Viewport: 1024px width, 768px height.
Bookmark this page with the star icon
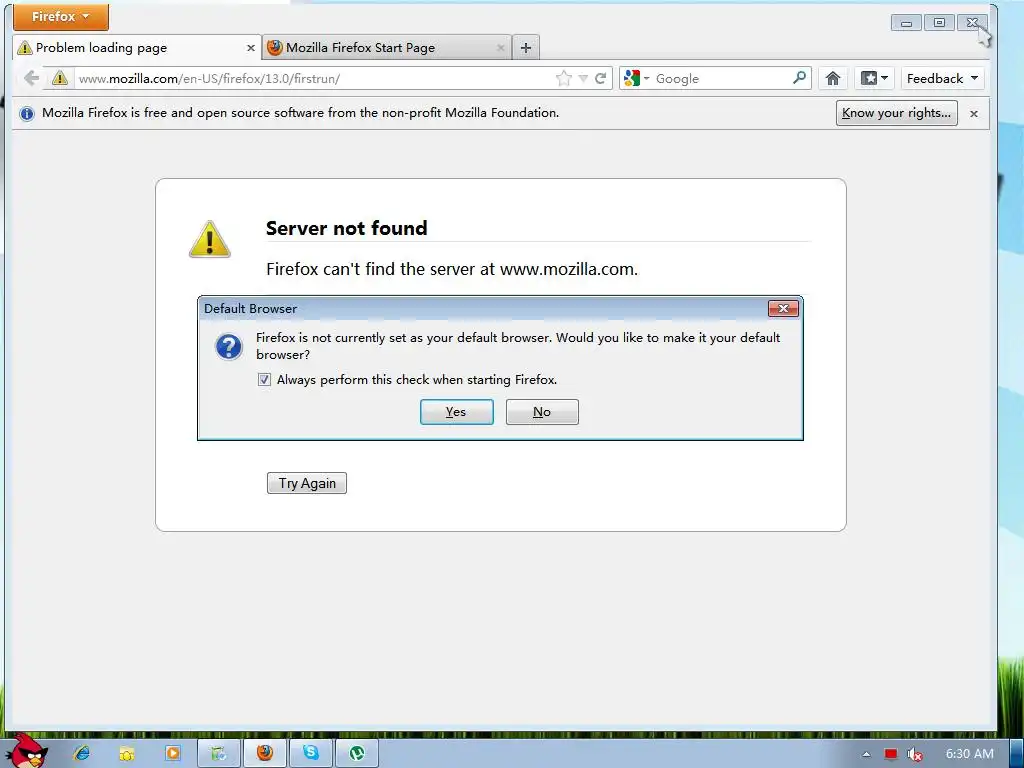click(x=564, y=78)
